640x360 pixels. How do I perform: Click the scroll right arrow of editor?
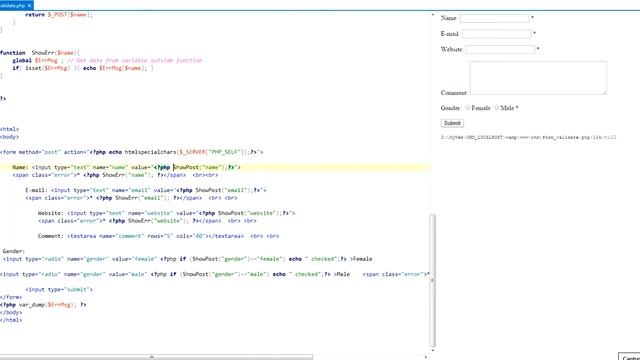pyautogui.click(x=425, y=357)
